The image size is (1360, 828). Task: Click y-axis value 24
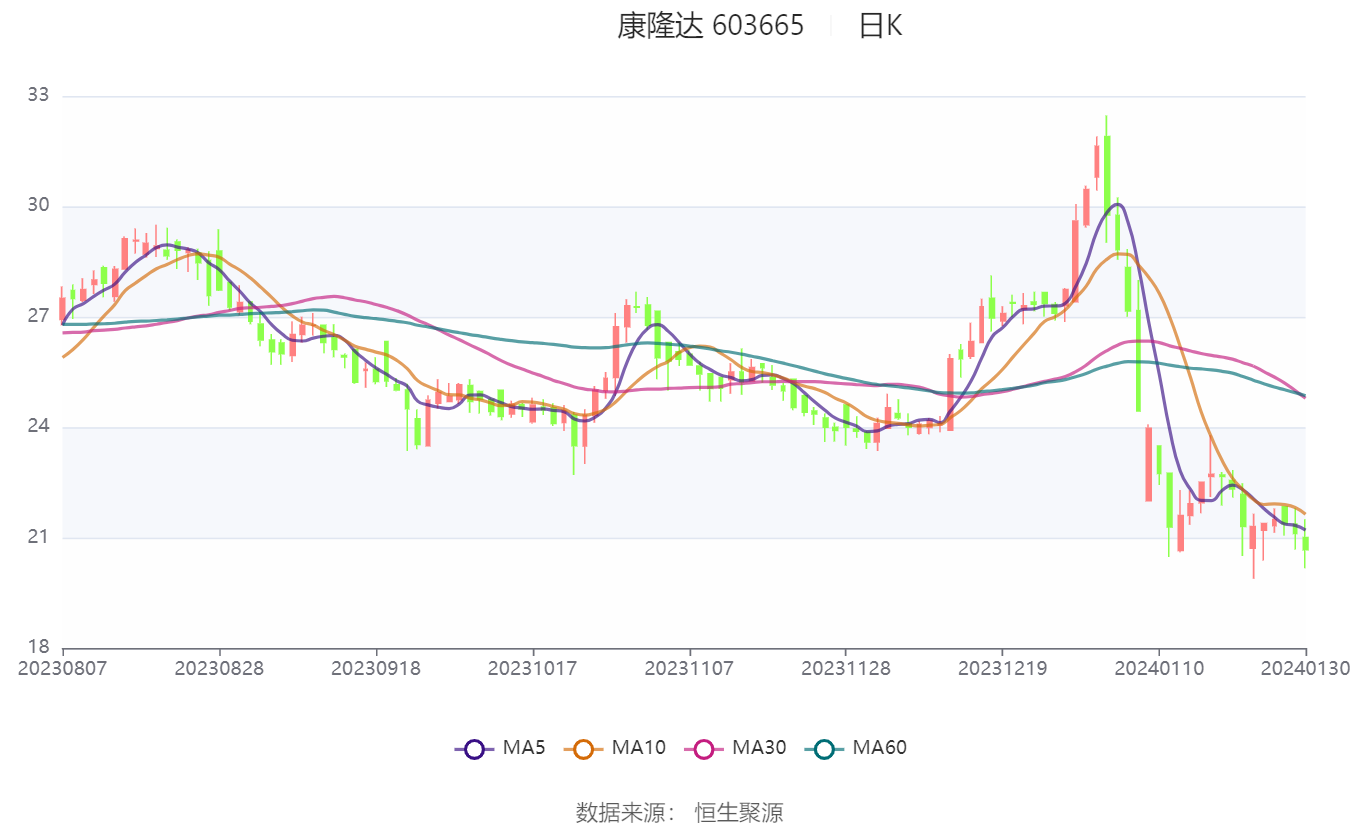(x=38, y=427)
